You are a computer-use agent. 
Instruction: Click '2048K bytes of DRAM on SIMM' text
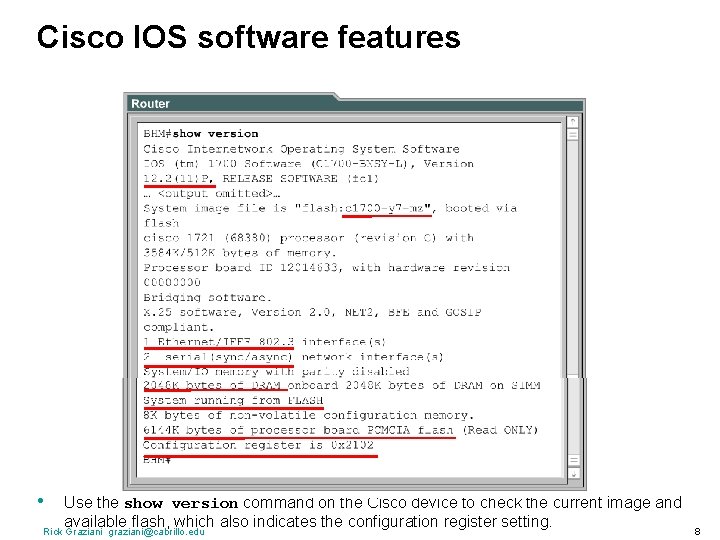pos(443,385)
